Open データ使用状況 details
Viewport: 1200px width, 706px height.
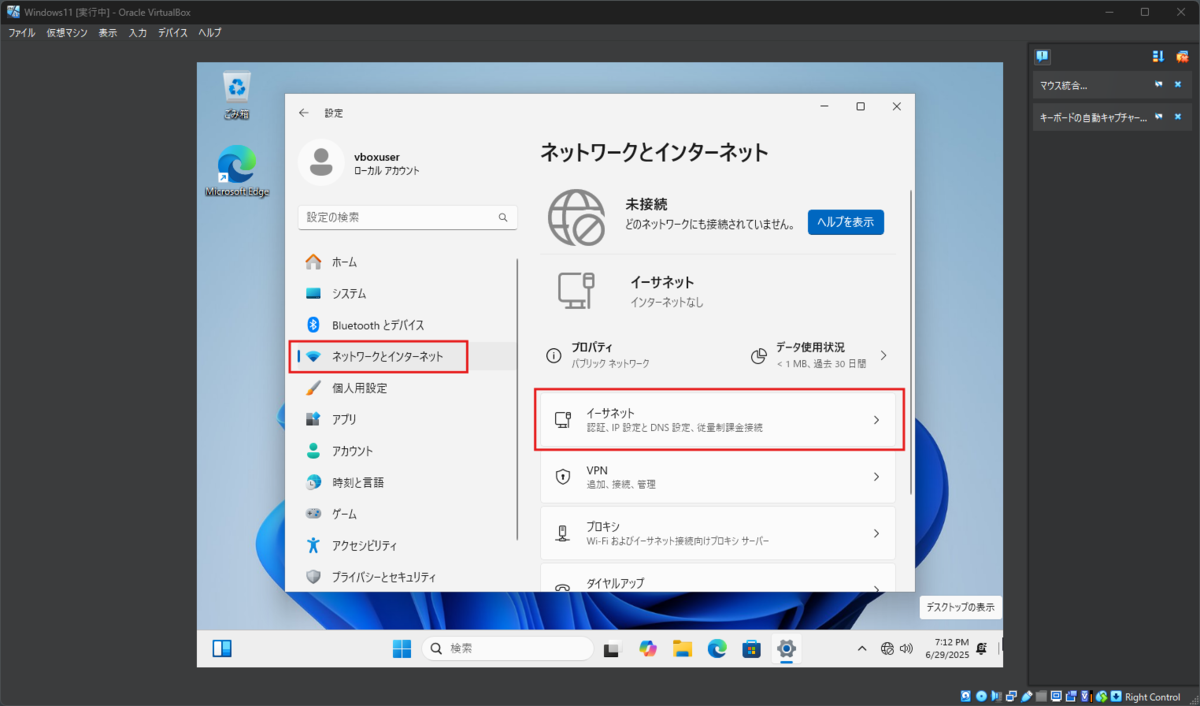click(x=818, y=355)
